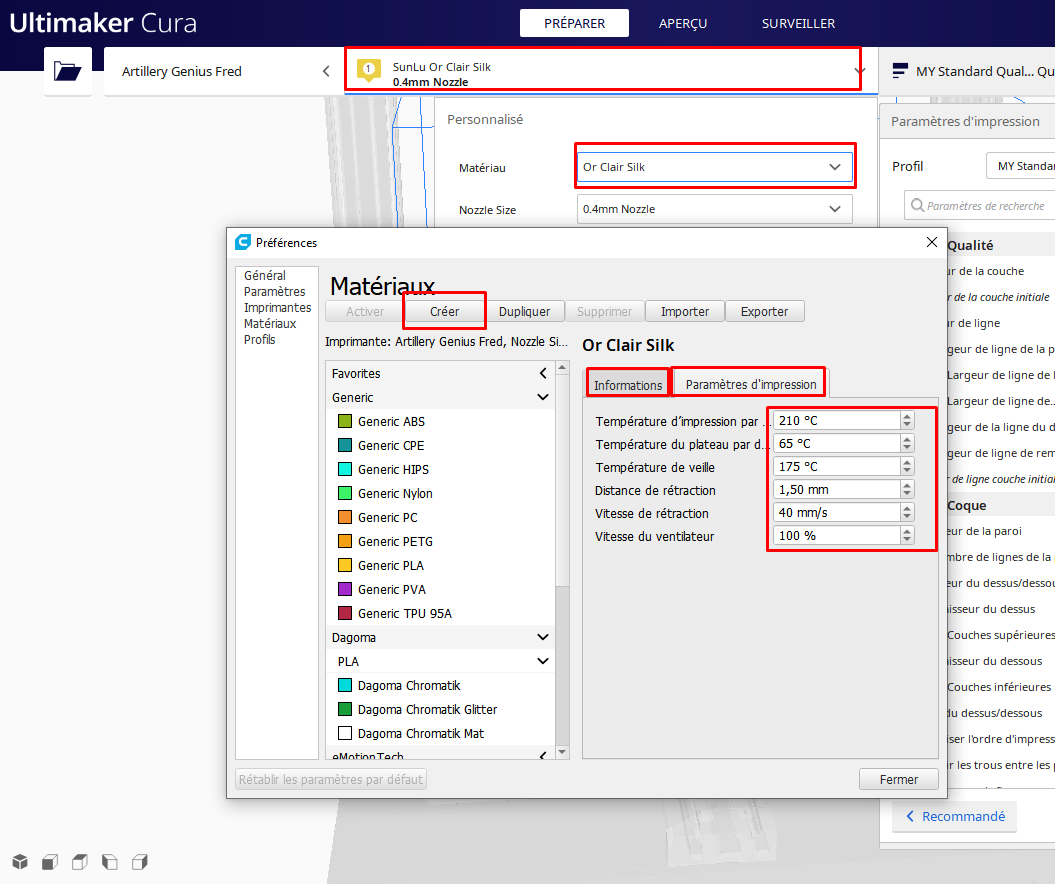Click the materials list scrollbar down arrow

562,752
